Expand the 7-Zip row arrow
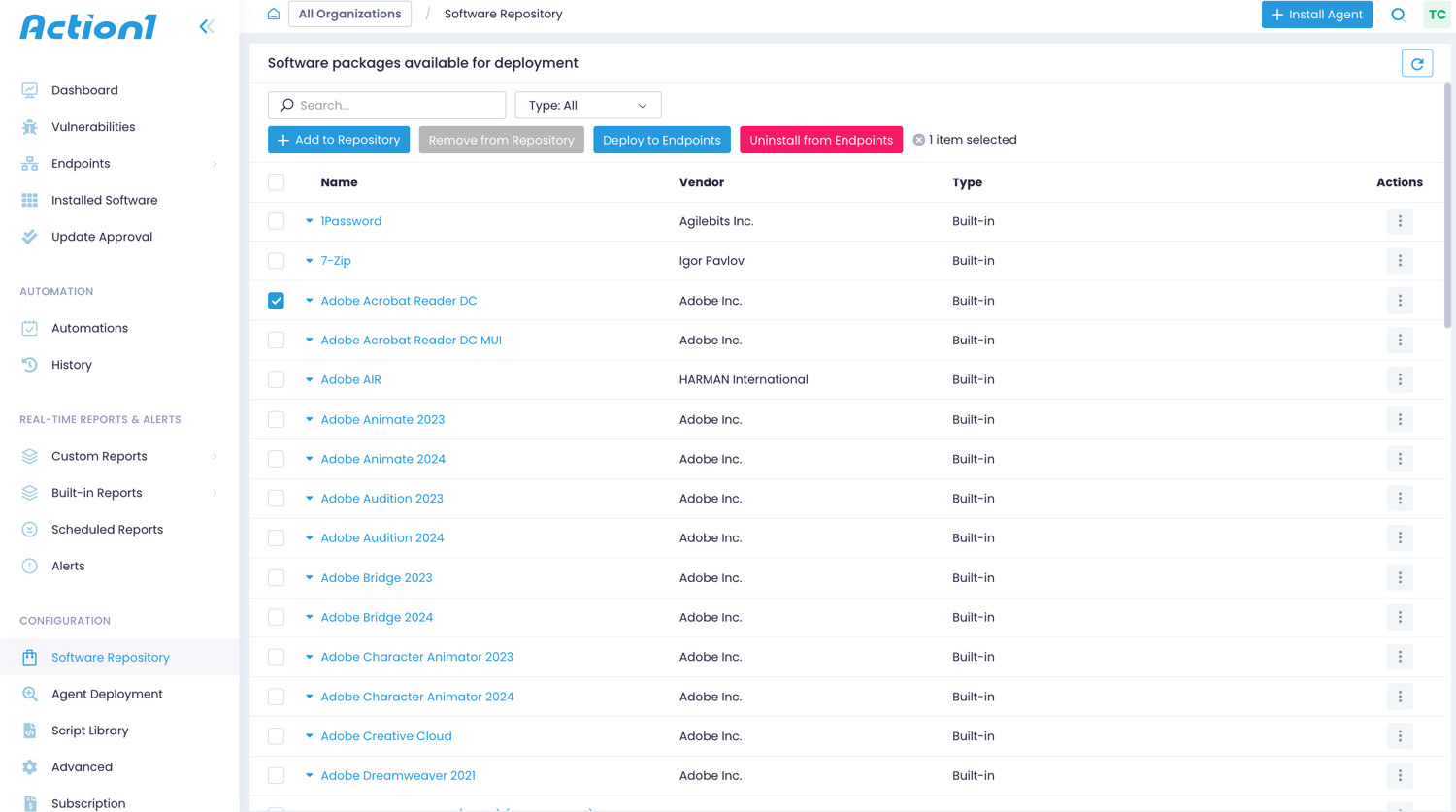 310,261
